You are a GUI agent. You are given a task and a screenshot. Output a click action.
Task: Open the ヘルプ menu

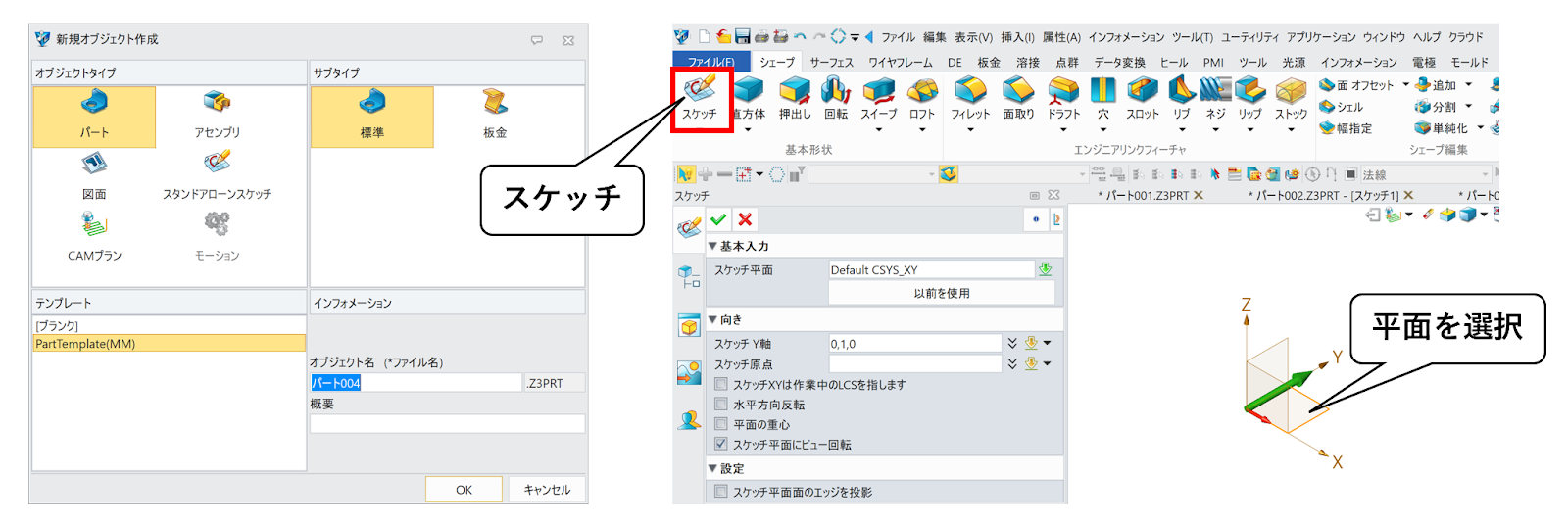tap(1426, 37)
